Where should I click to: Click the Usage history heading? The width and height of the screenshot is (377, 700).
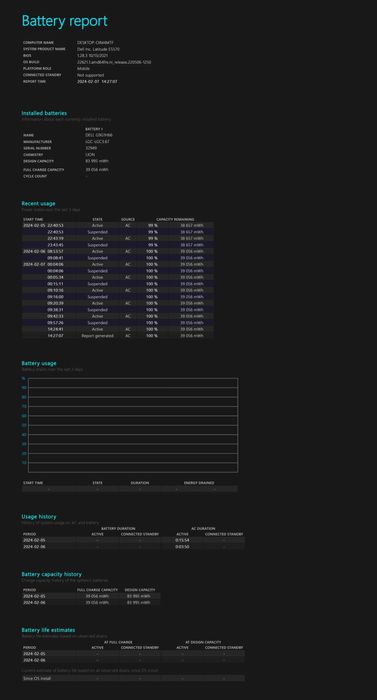tap(39, 517)
